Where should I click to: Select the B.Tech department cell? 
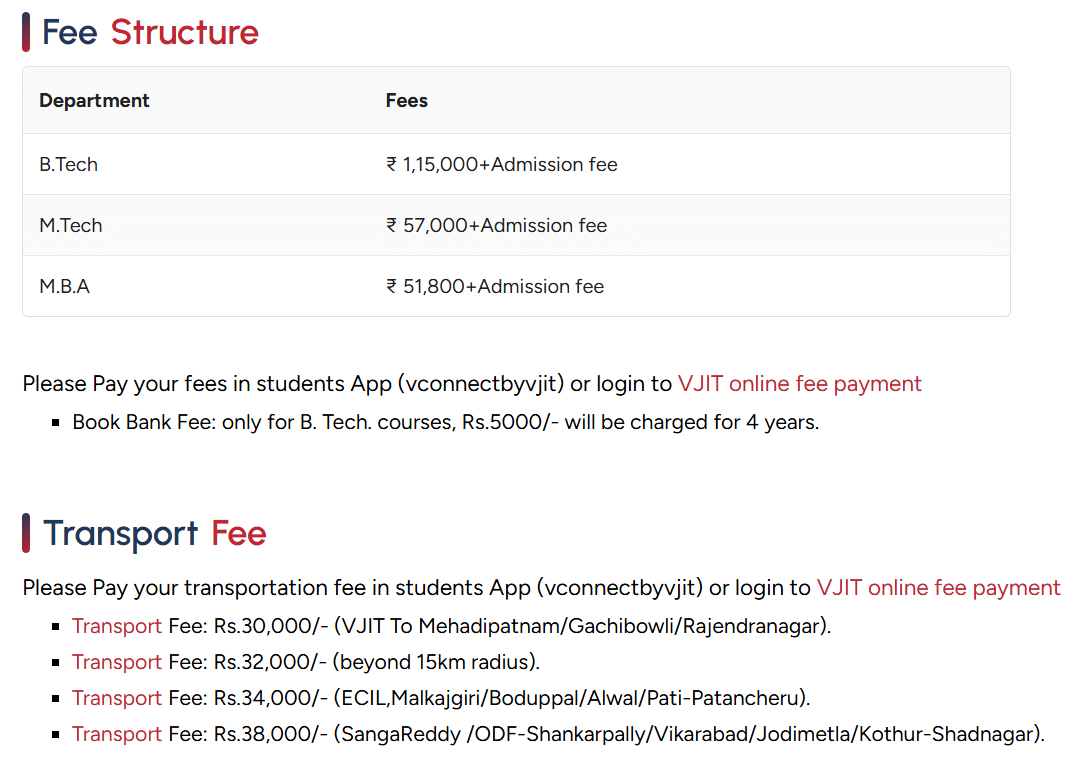point(69,165)
